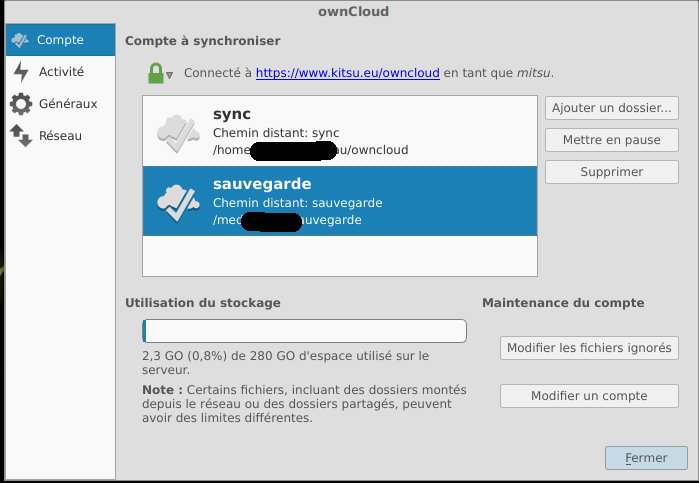Viewport: 699px width, 483px height.
Task: Close the dialog with Fermer
Action: pyautogui.click(x=646, y=458)
